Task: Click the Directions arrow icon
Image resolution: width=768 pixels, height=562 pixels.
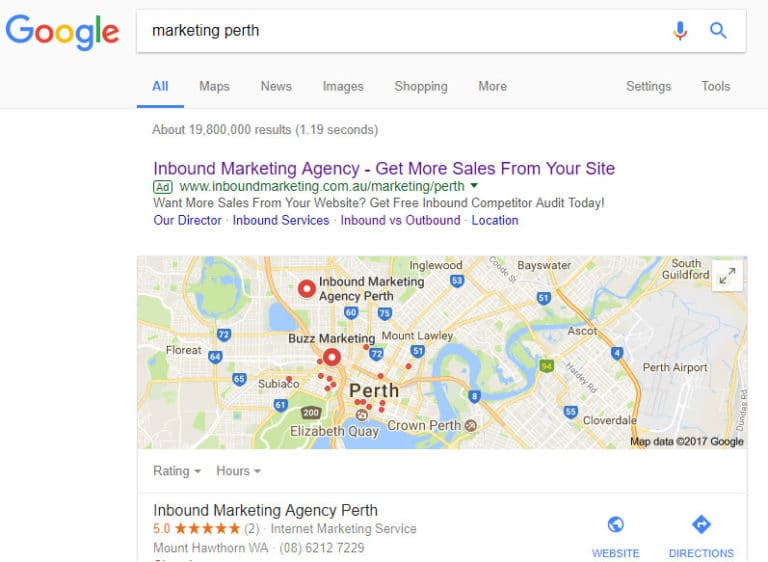Action: (701, 524)
